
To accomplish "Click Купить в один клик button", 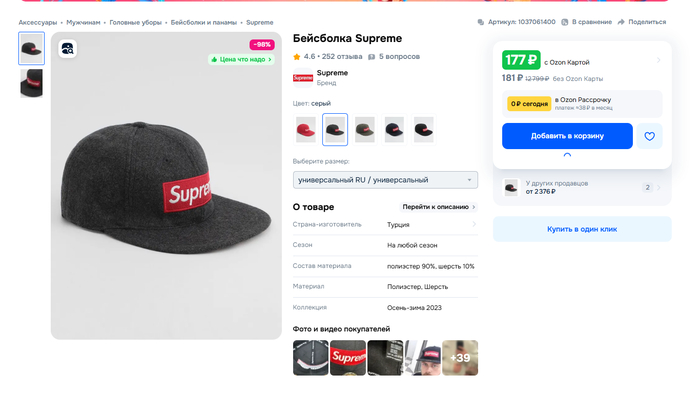I will [582, 229].
